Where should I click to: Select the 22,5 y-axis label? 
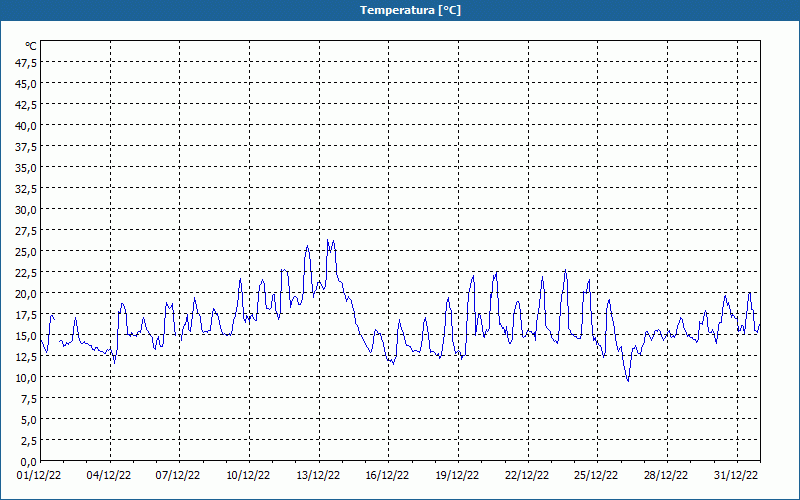pyautogui.click(x=27, y=273)
